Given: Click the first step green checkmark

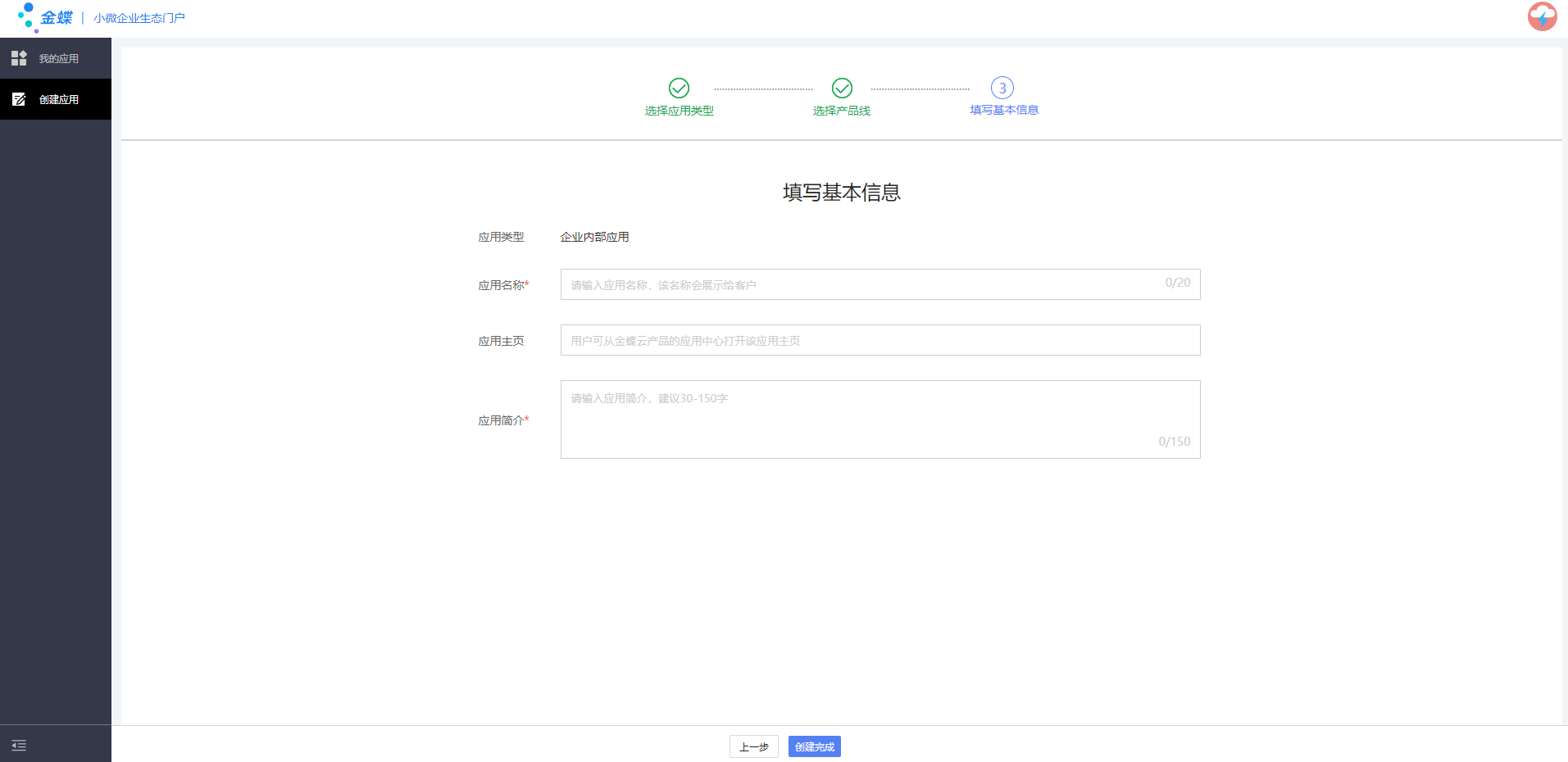Looking at the screenshot, I should click(679, 88).
